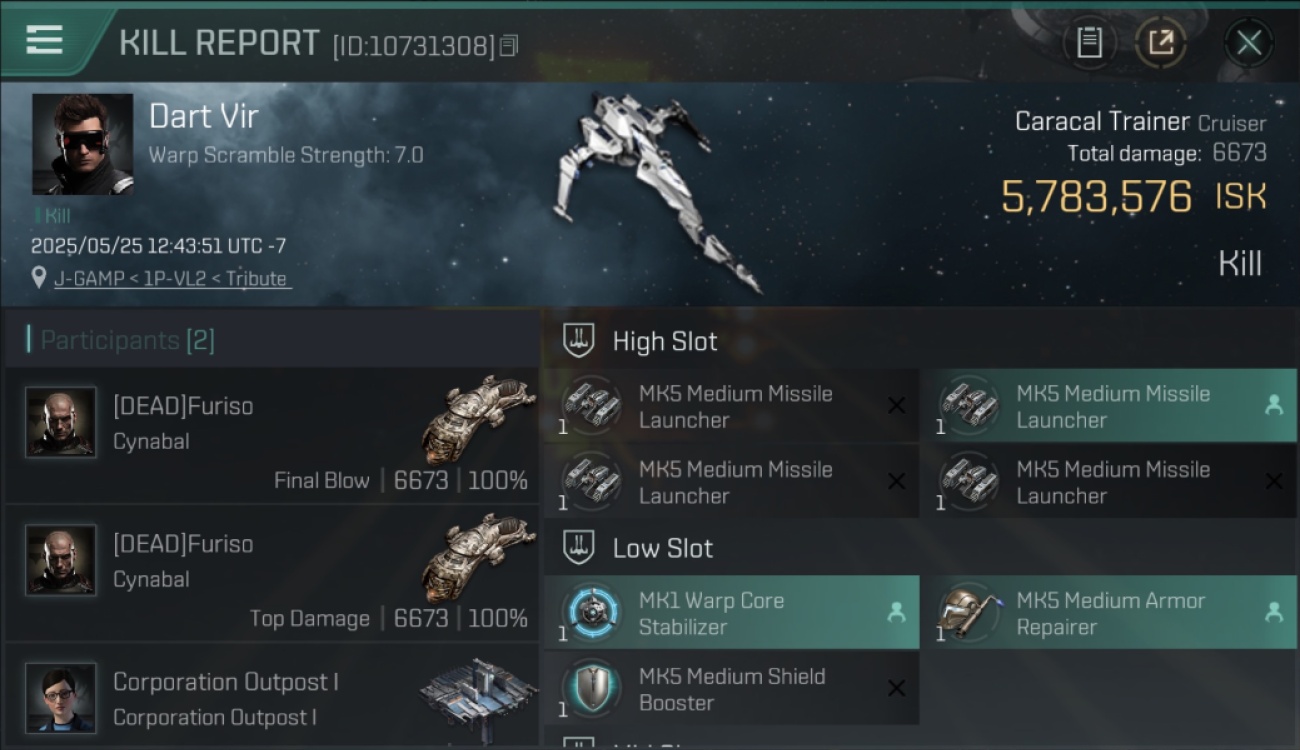Click the dropped-item marker on Warp Core Stabilizer
This screenshot has width=1300, height=750.
(x=896, y=613)
